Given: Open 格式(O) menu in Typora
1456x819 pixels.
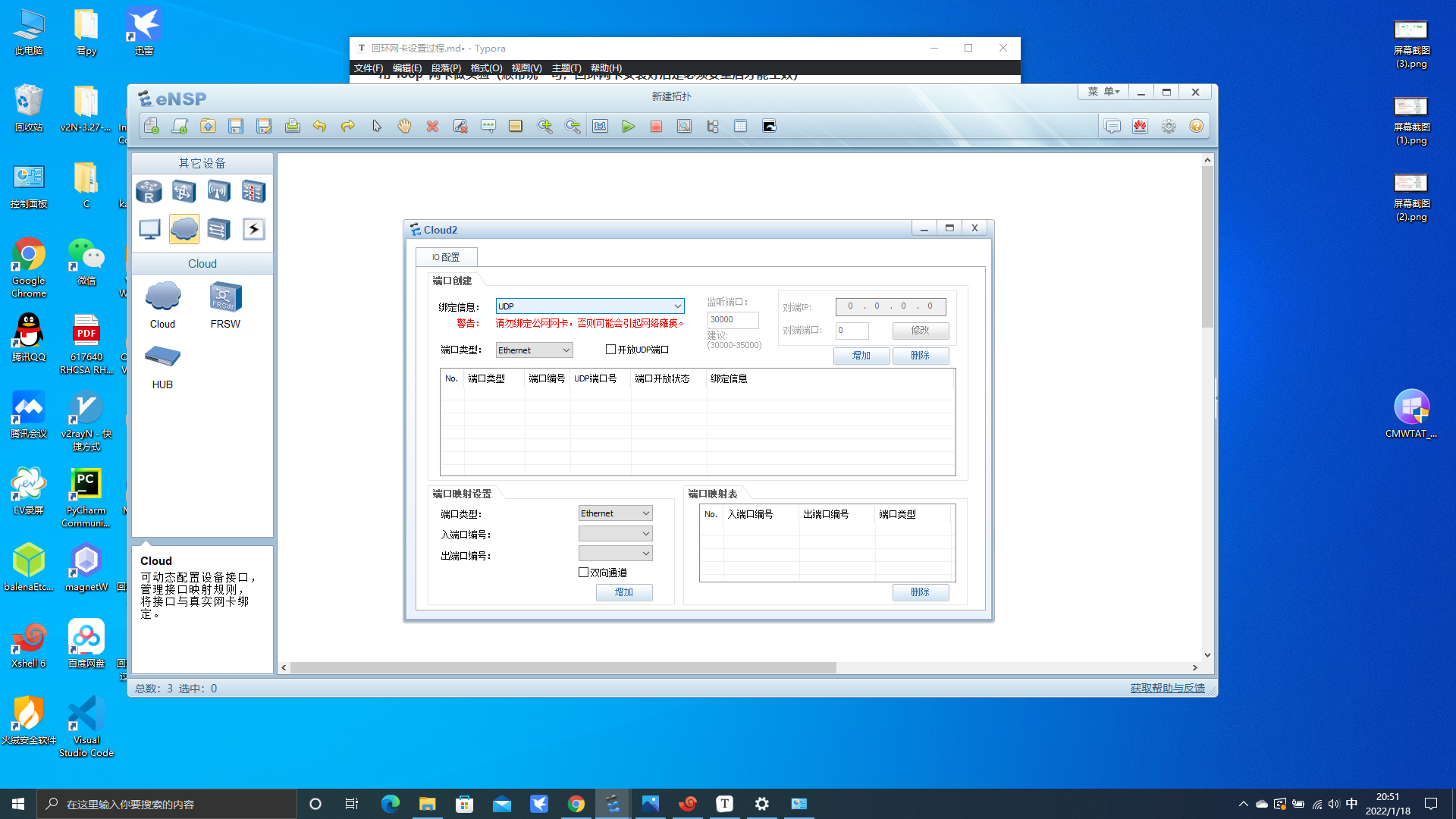Looking at the screenshot, I should point(486,68).
